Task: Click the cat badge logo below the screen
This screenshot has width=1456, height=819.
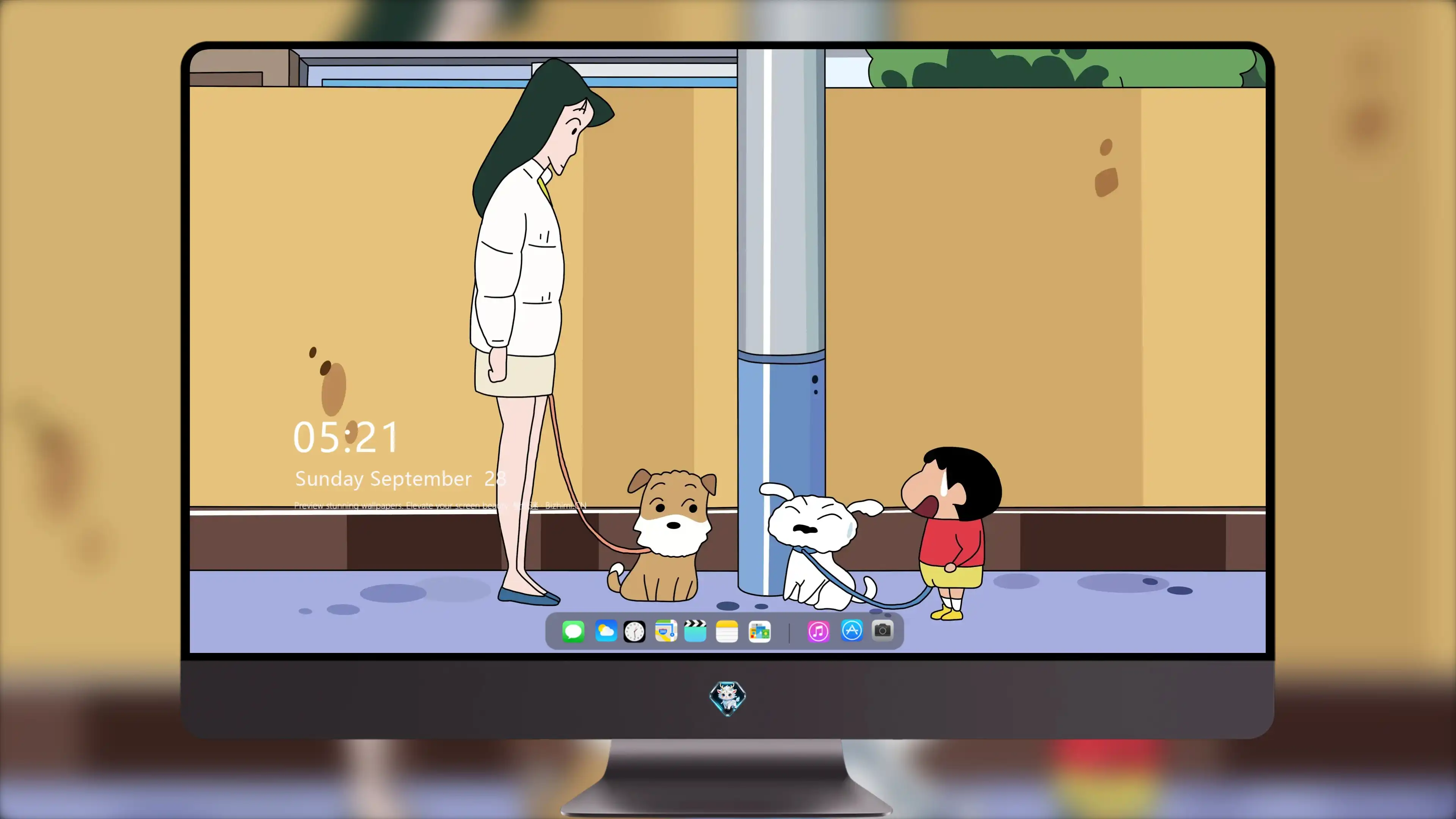Action: tap(728, 698)
